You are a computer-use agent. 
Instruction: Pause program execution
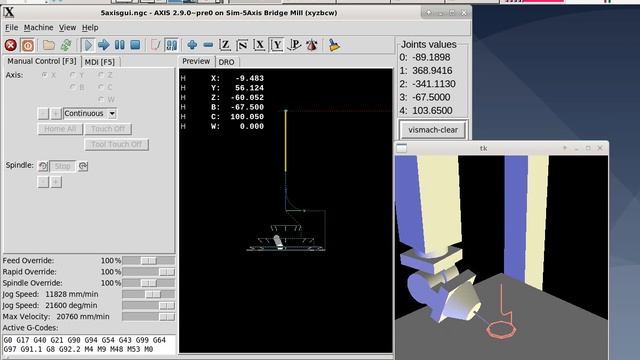(120, 45)
